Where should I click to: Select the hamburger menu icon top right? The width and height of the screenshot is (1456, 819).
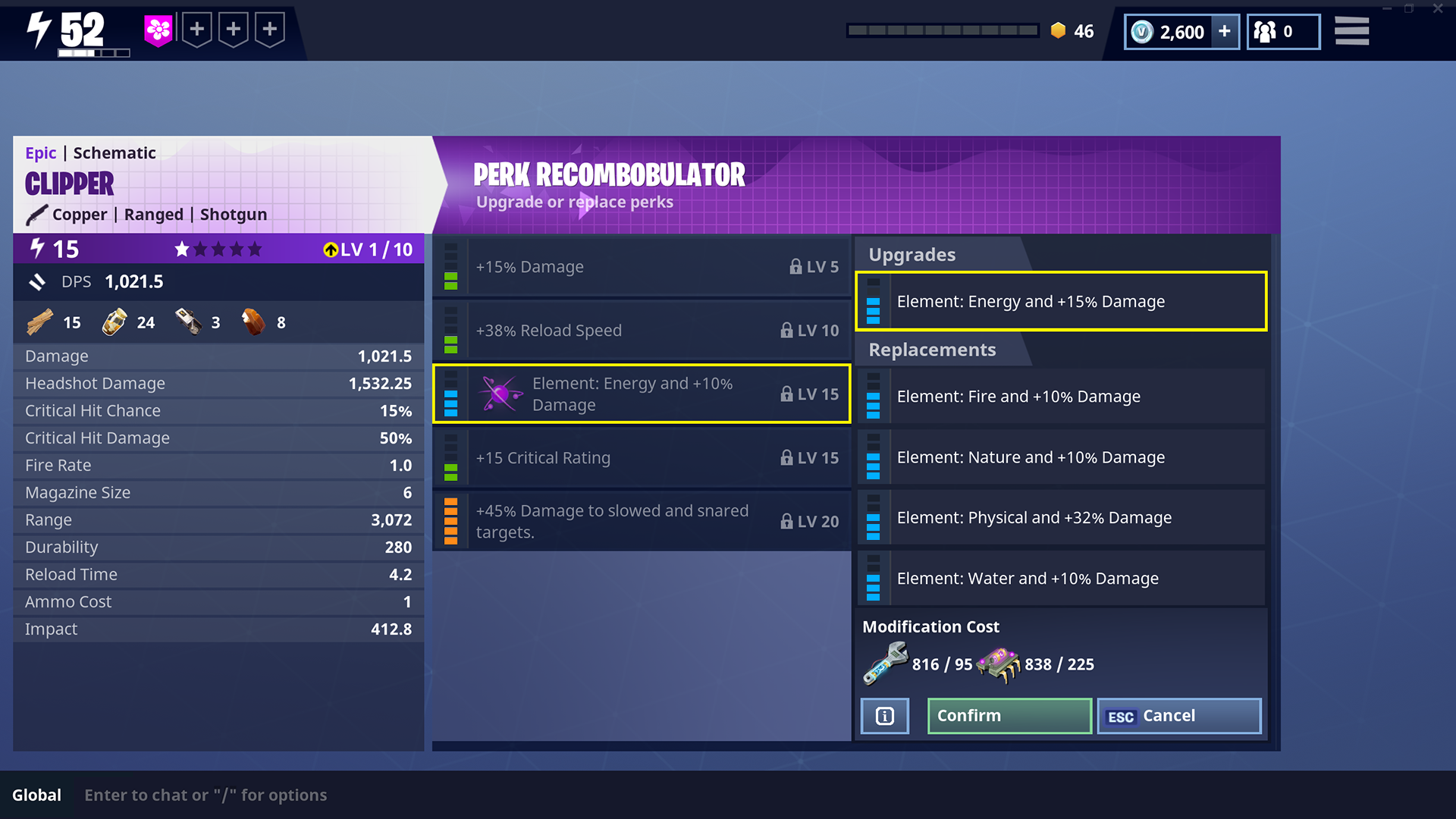tap(1352, 30)
